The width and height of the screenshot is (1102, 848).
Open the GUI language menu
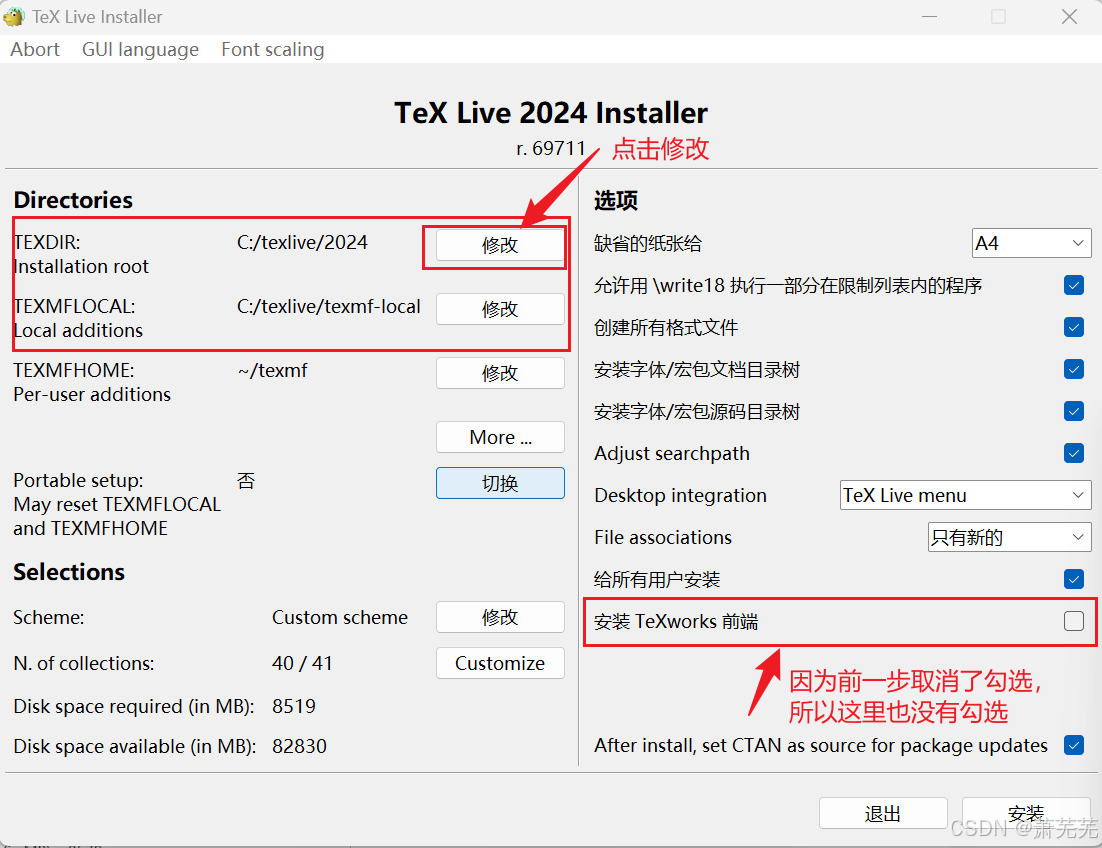click(141, 50)
